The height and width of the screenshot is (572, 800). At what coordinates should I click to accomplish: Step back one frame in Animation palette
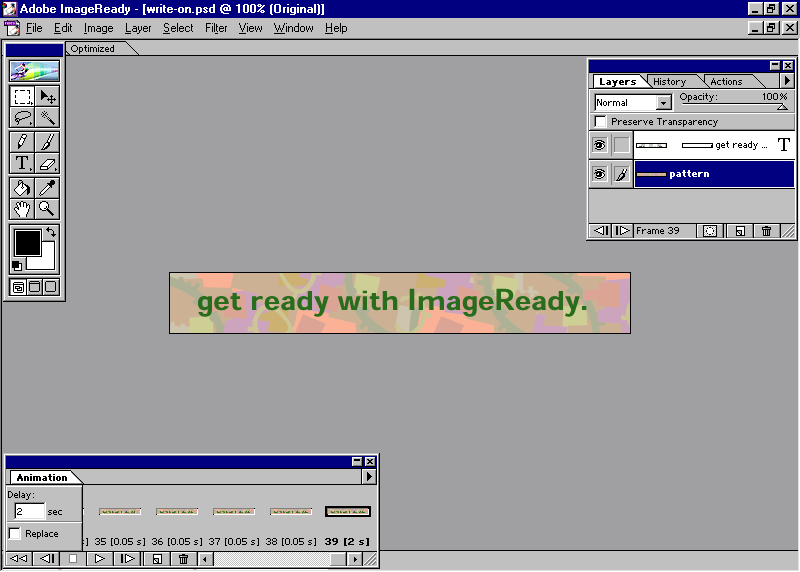[x=47, y=559]
